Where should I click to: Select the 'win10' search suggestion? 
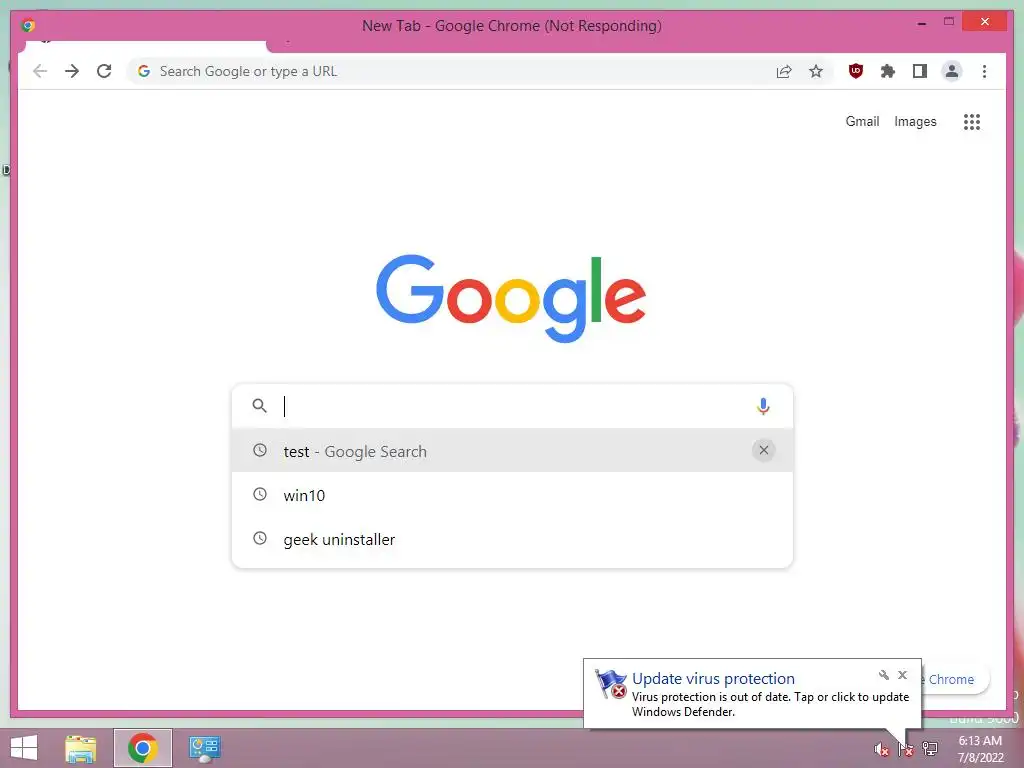pos(513,495)
